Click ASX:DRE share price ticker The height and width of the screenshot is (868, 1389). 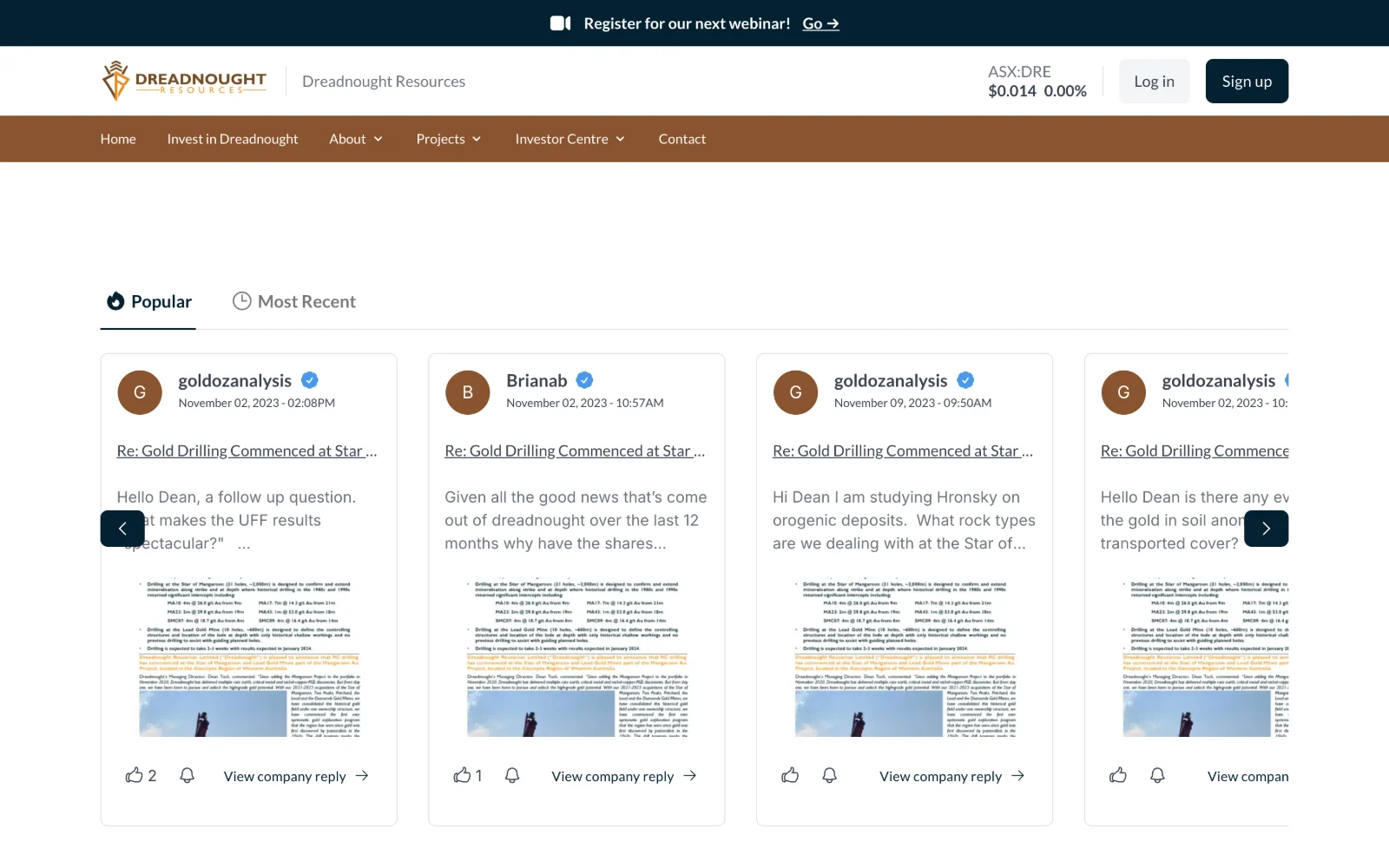(x=1037, y=81)
